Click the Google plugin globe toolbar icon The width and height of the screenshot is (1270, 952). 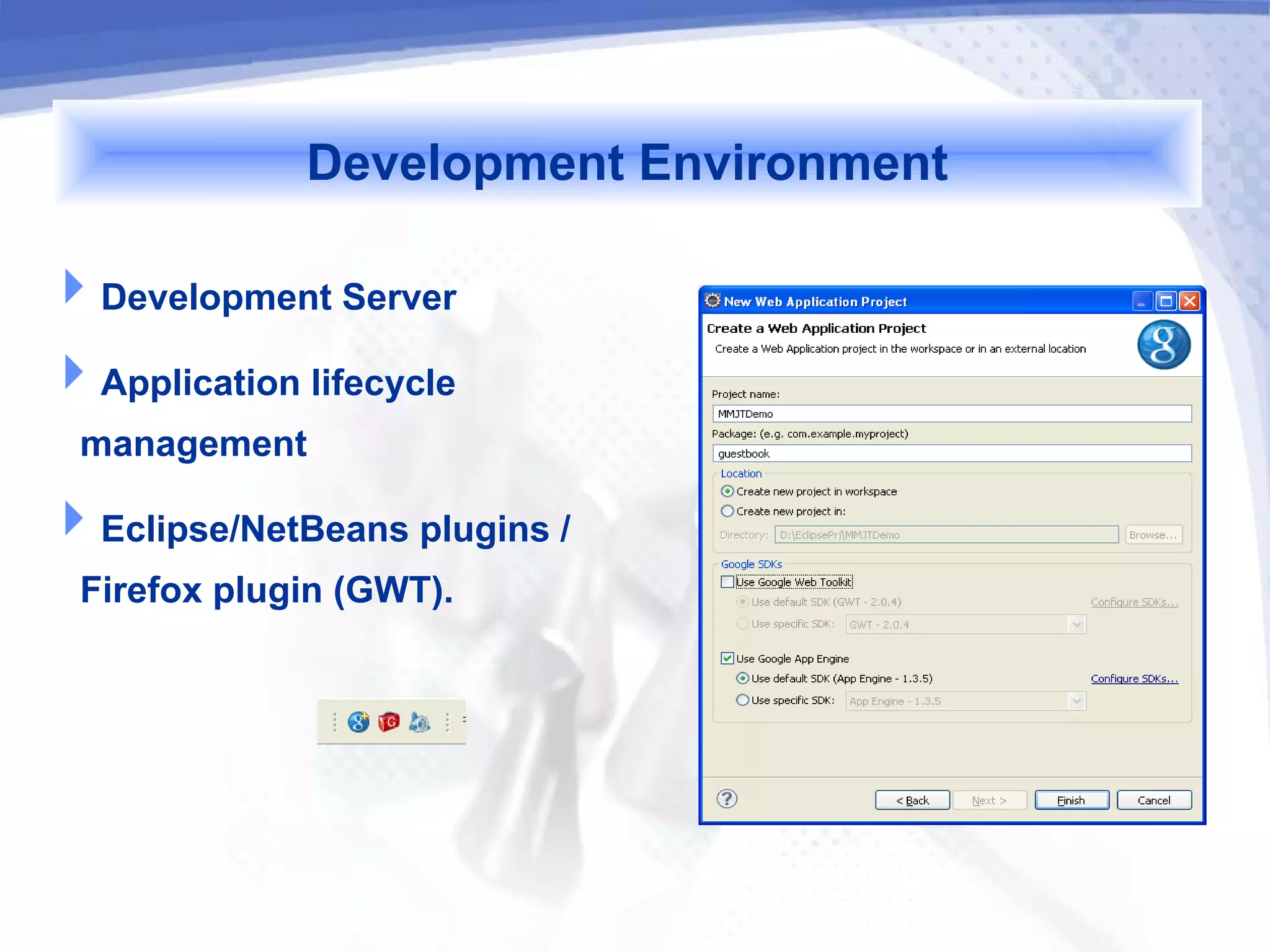pyautogui.click(x=358, y=722)
